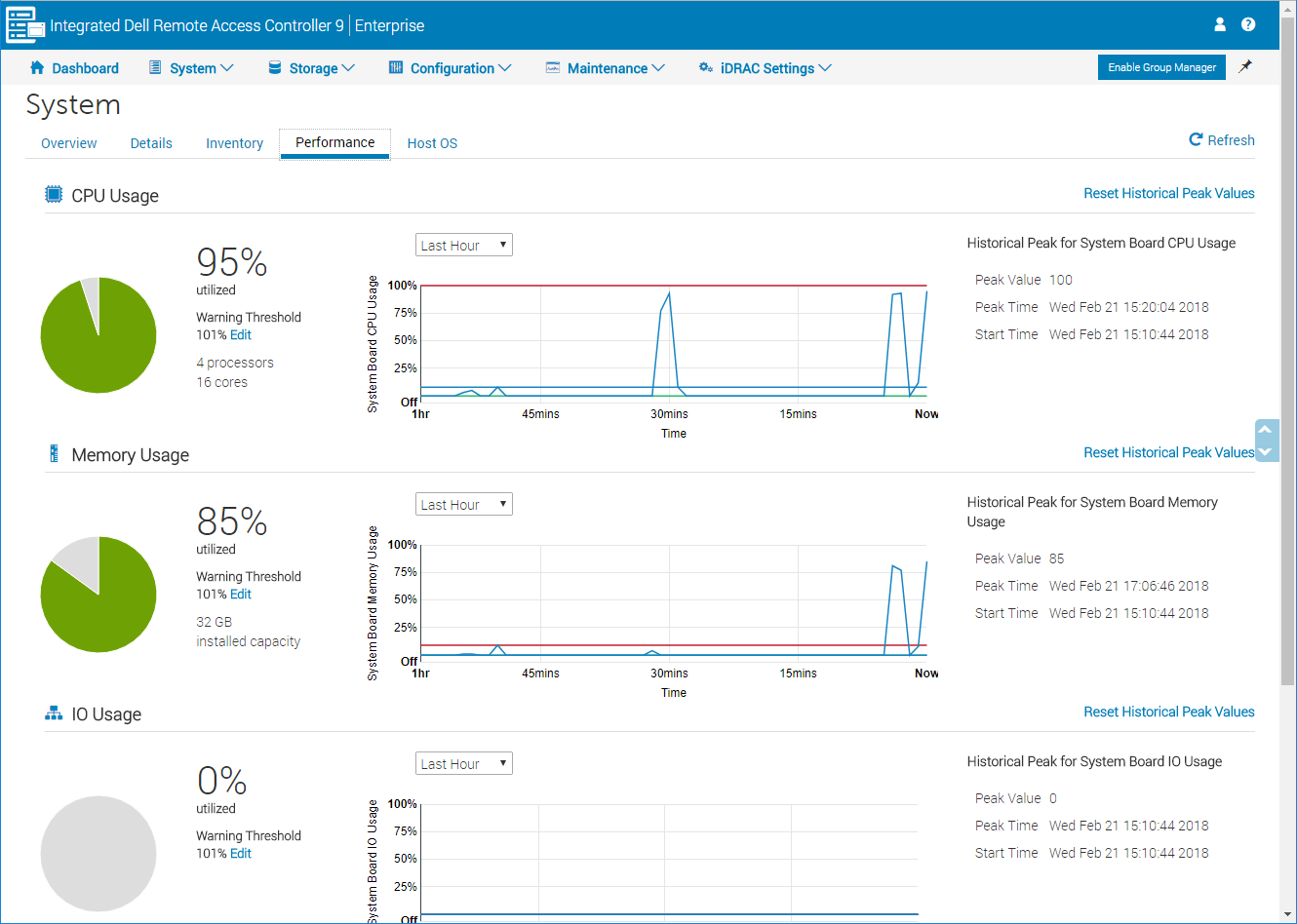Click the 0% IO utilized value
This screenshot has height=924, width=1297.
[x=222, y=781]
